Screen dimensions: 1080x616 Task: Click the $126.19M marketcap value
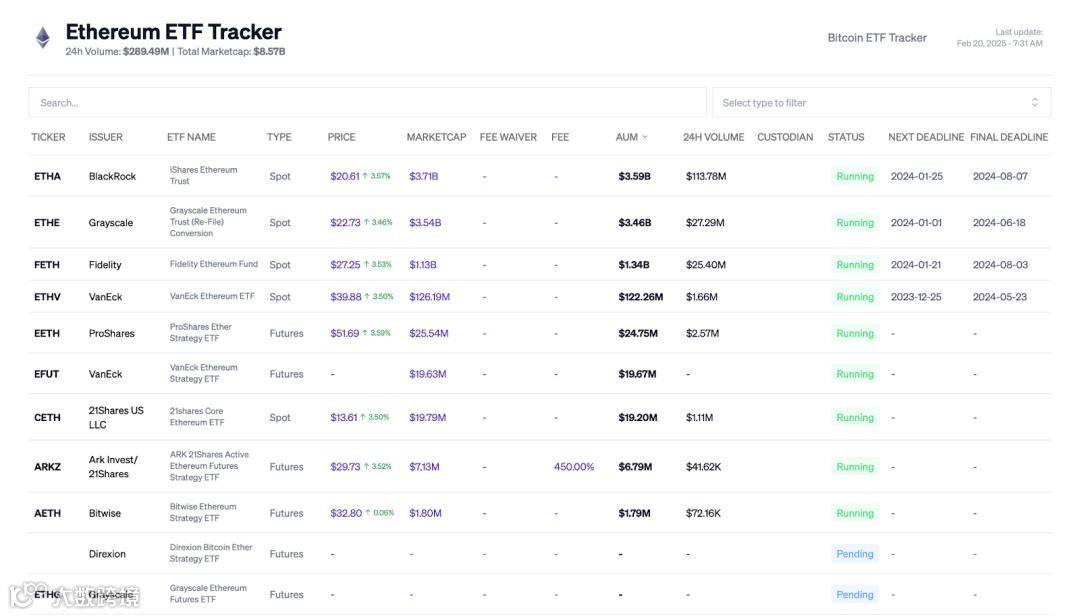[x=430, y=297]
